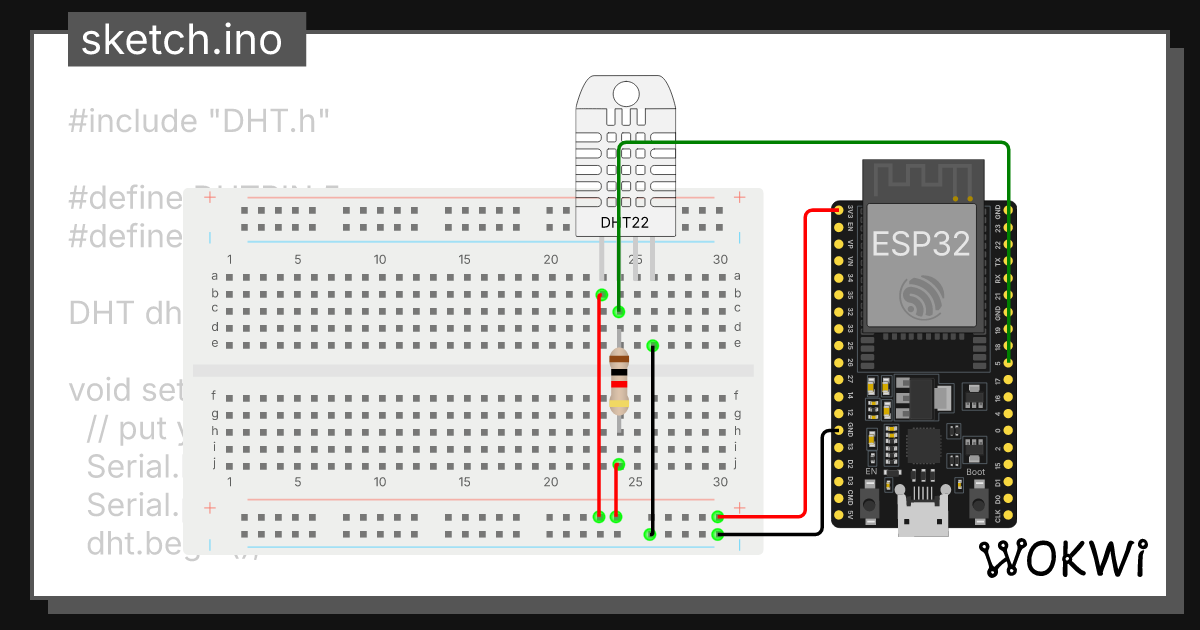Image resolution: width=1200 pixels, height=630 pixels.
Task: Click the mounting hole of the DHT22
Action: tap(625, 93)
